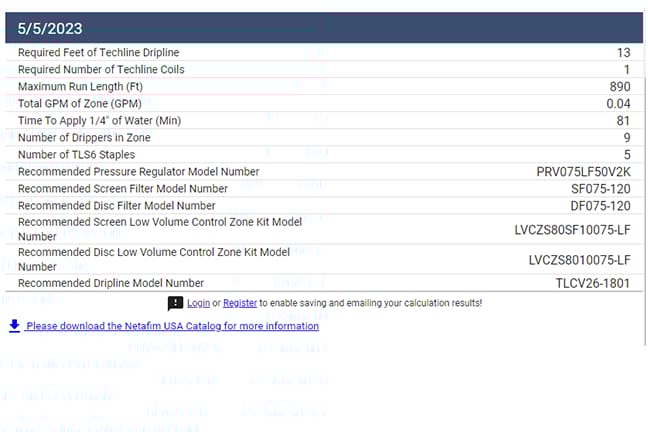Select the Required Number of Techline Coils label
648x432 pixels.
101,69
